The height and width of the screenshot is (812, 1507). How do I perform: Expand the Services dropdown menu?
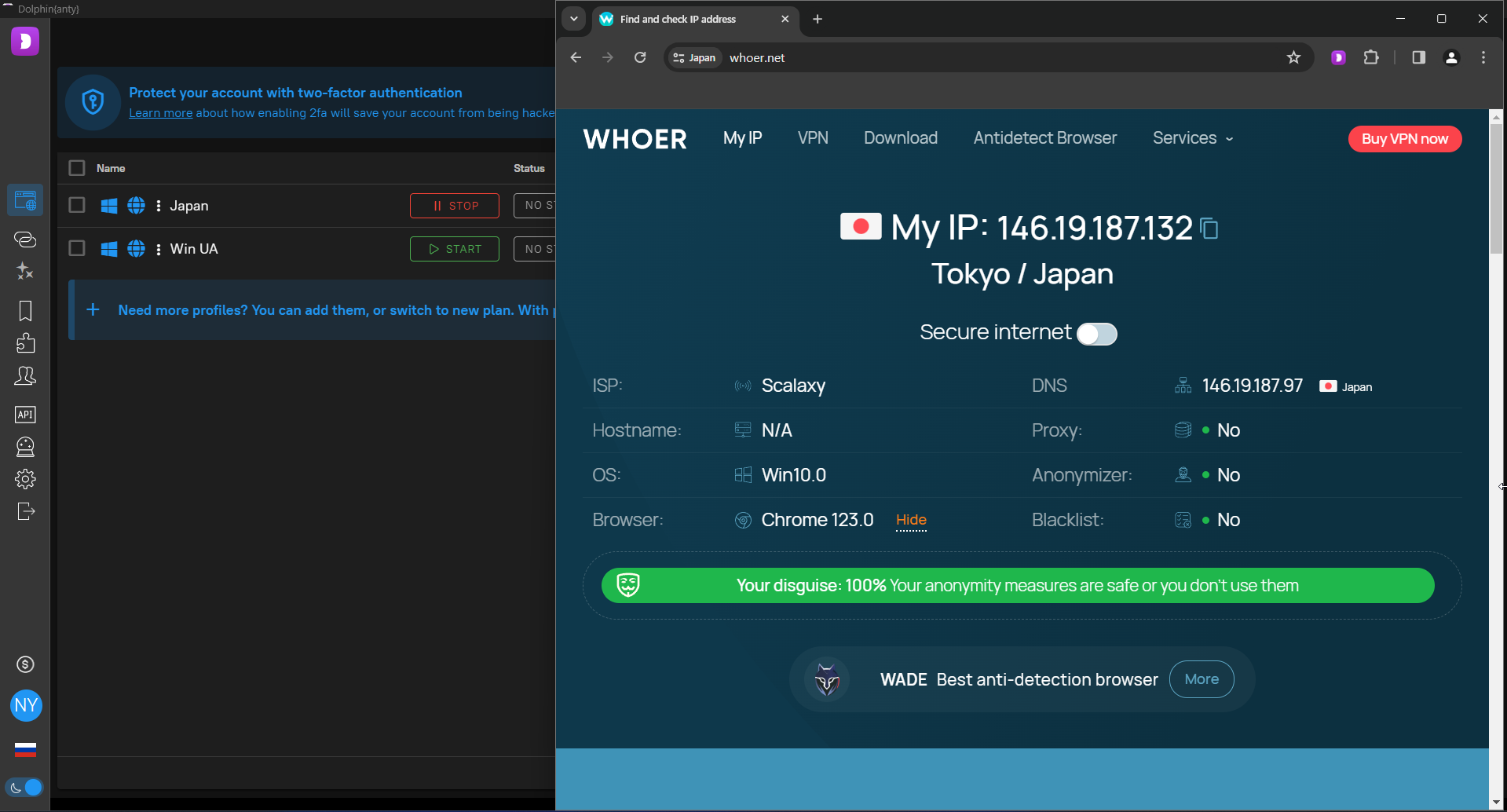1192,138
